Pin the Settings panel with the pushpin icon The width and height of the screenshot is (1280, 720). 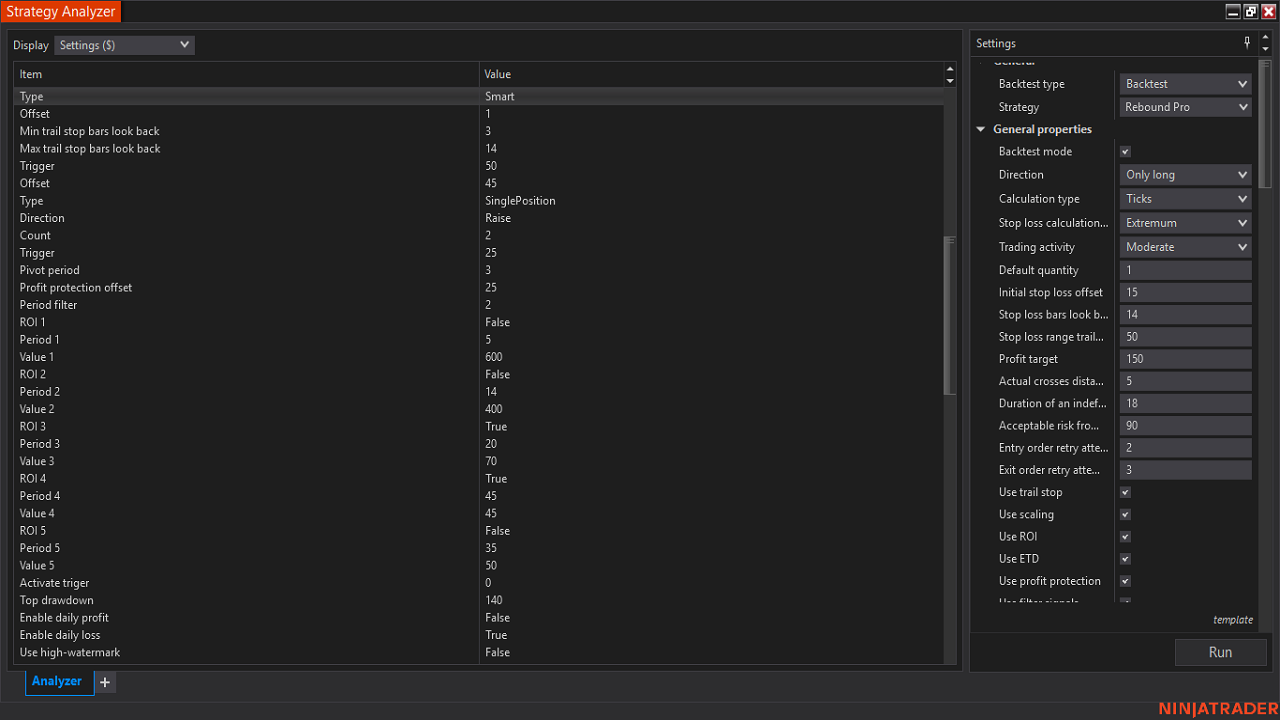[x=1247, y=43]
